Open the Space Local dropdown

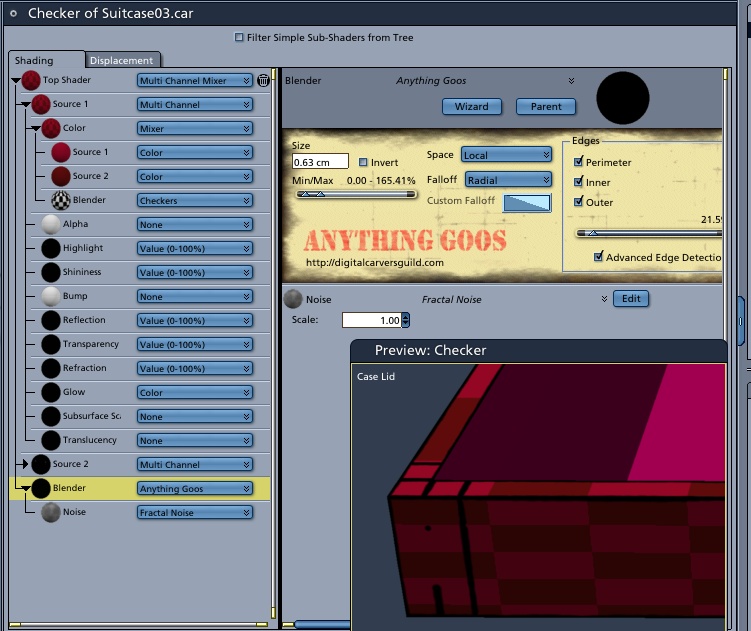point(506,155)
